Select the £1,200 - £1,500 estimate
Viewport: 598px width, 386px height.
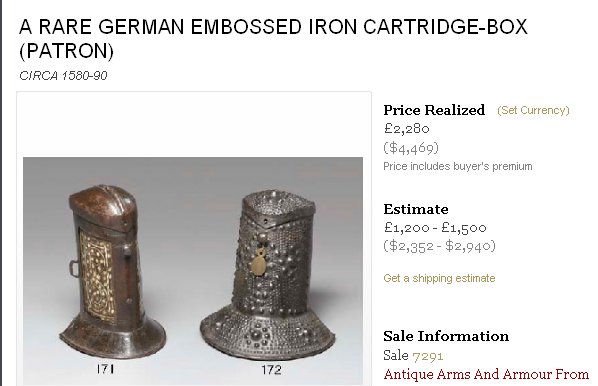tap(435, 228)
